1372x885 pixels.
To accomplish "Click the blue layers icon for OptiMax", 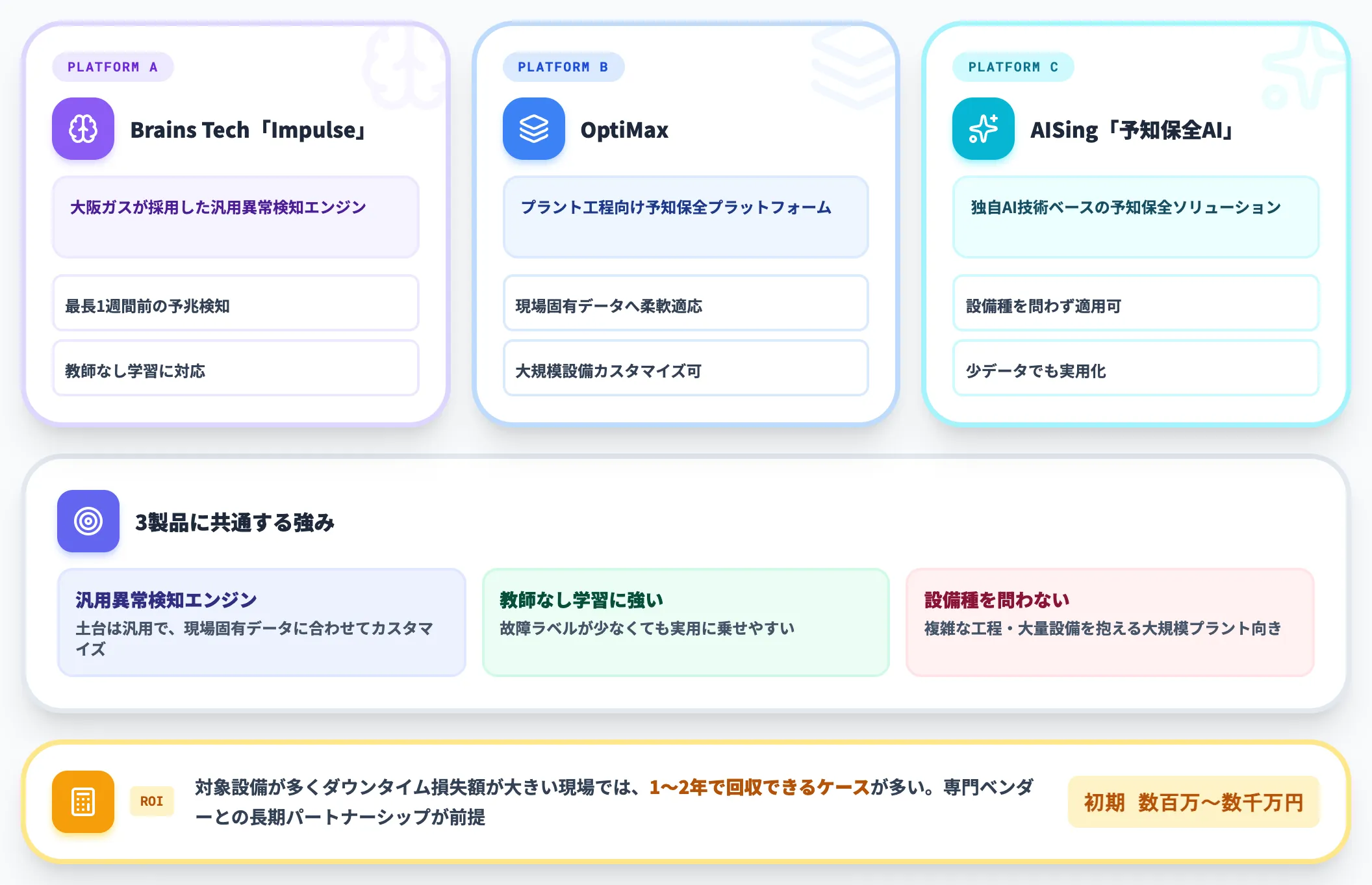I will [533, 129].
